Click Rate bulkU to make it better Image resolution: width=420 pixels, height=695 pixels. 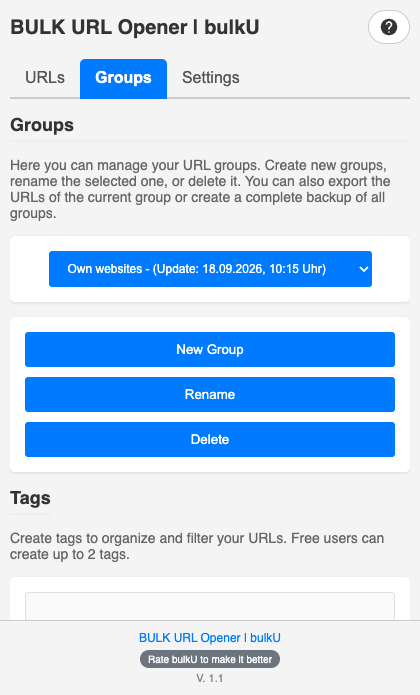[210, 659]
